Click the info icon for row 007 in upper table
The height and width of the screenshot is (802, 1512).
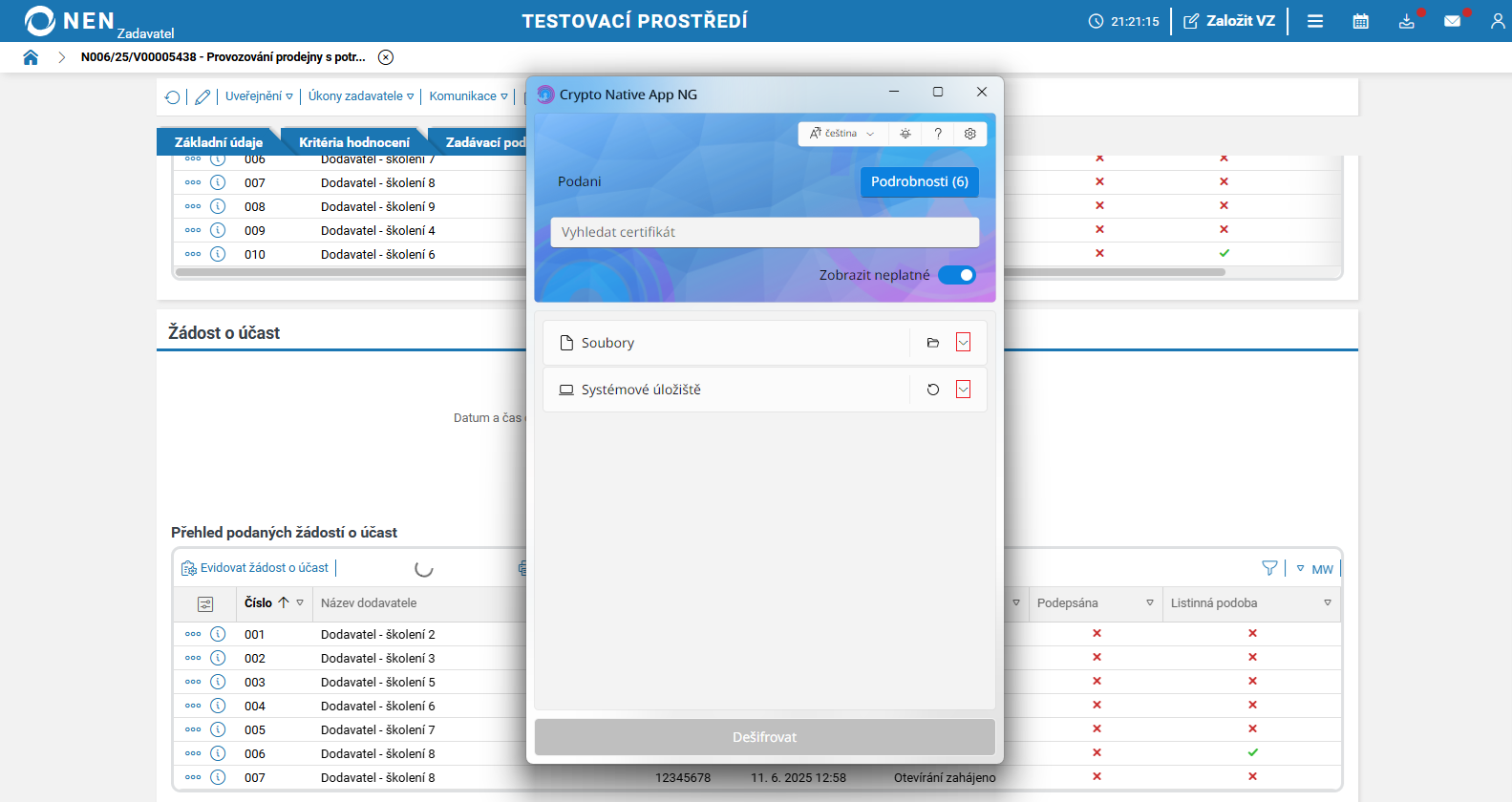[x=218, y=182]
